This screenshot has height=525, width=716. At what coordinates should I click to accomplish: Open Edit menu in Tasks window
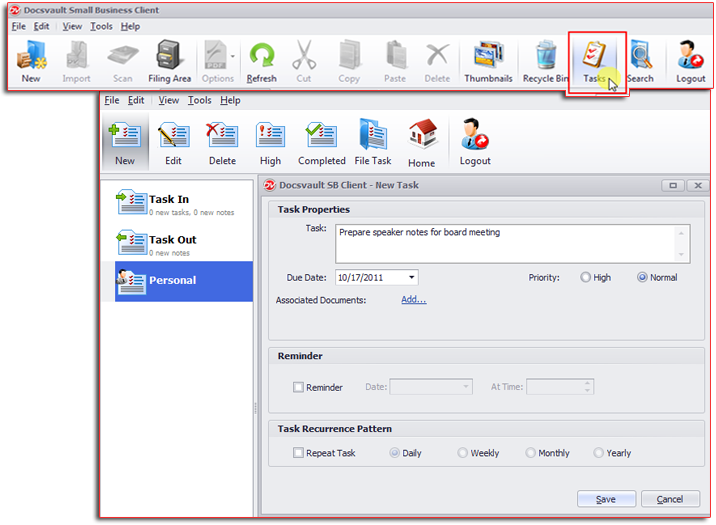point(136,100)
